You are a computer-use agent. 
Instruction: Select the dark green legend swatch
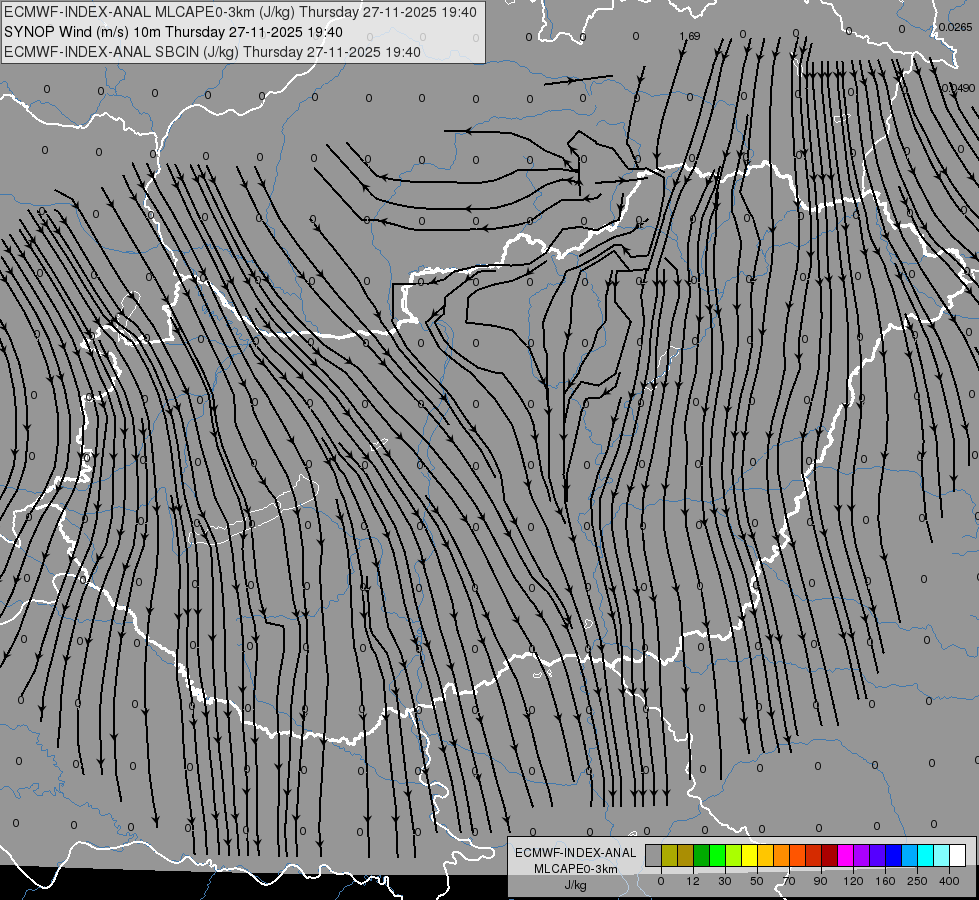click(x=702, y=855)
